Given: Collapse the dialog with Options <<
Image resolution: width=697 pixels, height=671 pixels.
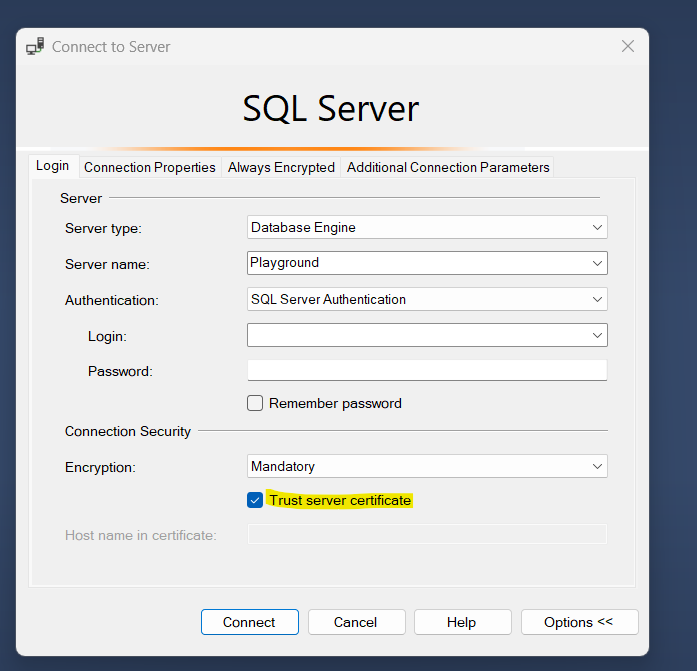Looking at the screenshot, I should click(x=579, y=622).
